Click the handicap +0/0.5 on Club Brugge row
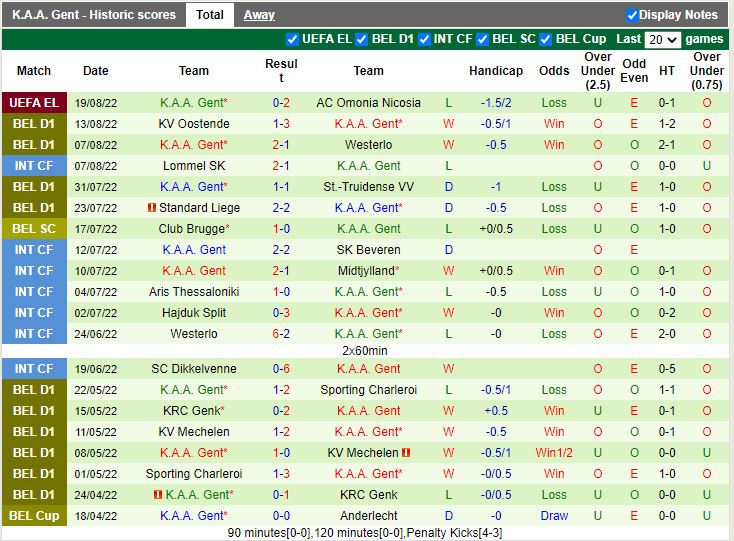This screenshot has height=541, width=734. [496, 228]
